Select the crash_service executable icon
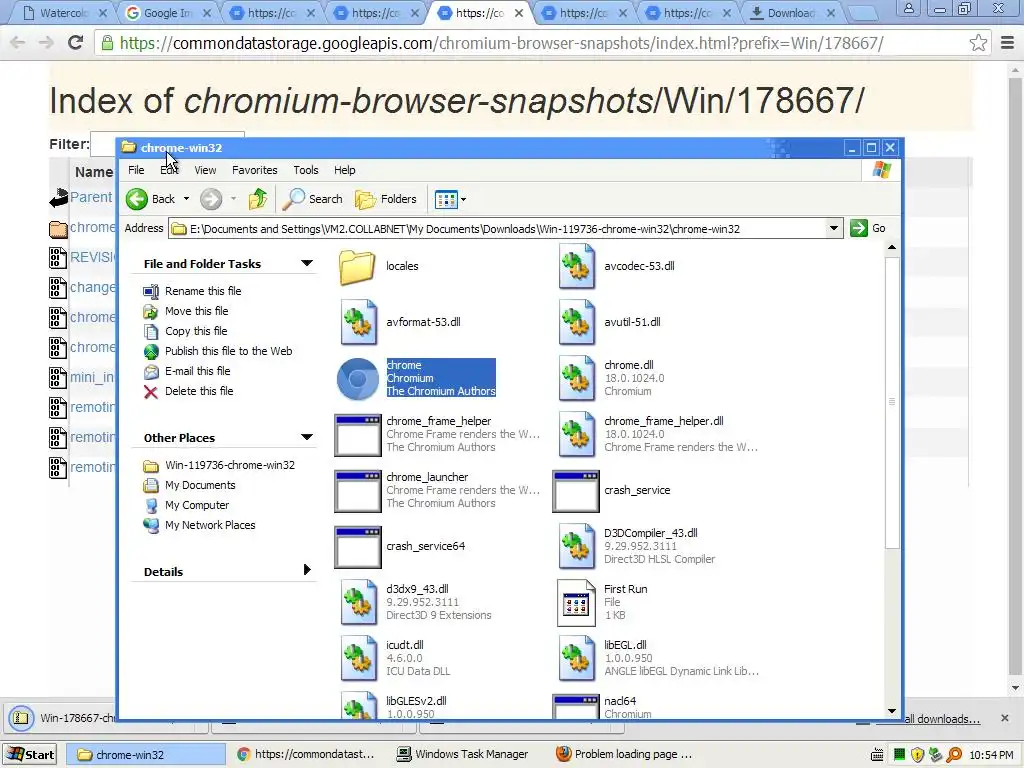1024x768 pixels. pyautogui.click(x=575, y=491)
